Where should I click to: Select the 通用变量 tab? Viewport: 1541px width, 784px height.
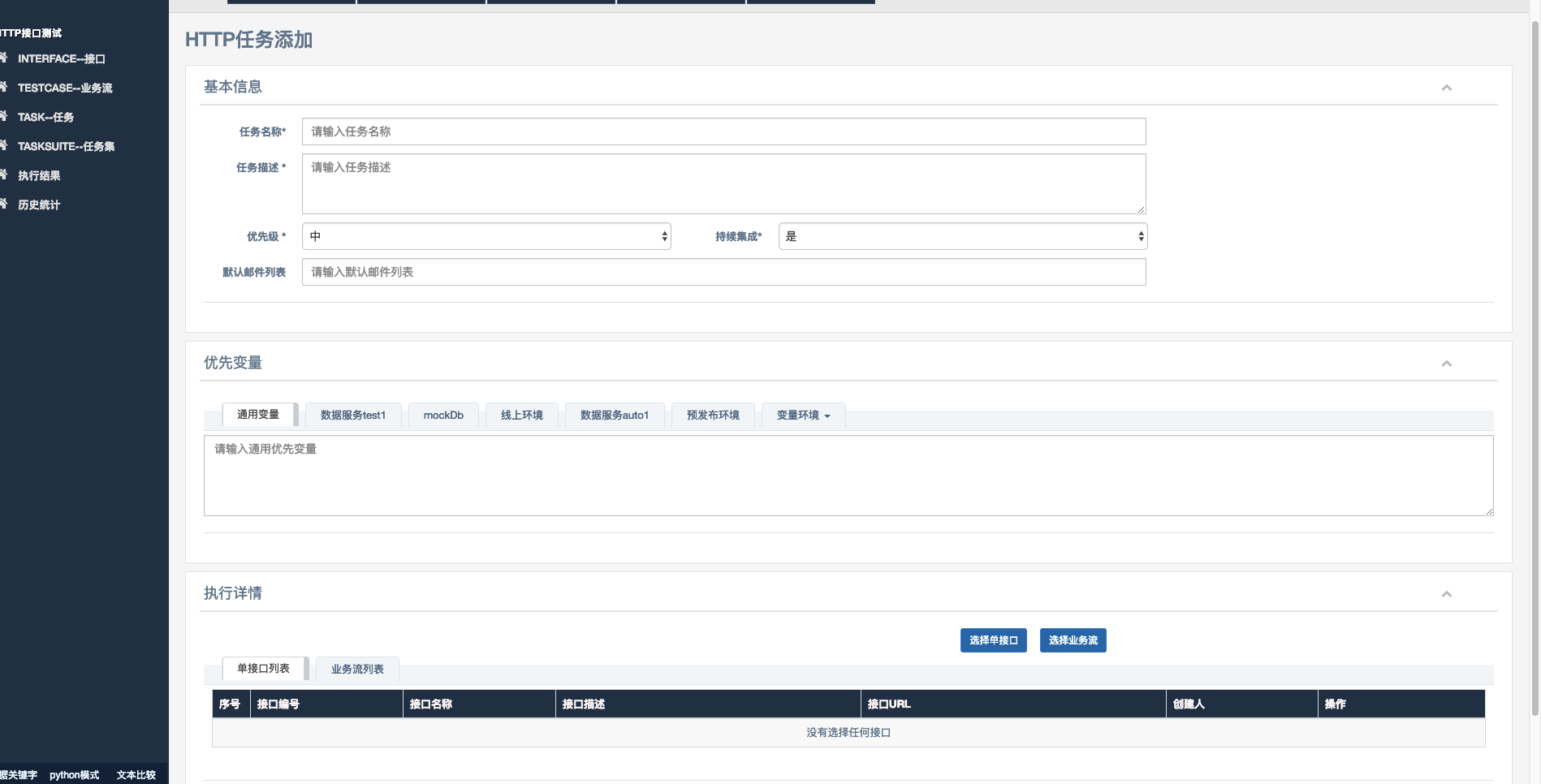pyautogui.click(x=258, y=415)
